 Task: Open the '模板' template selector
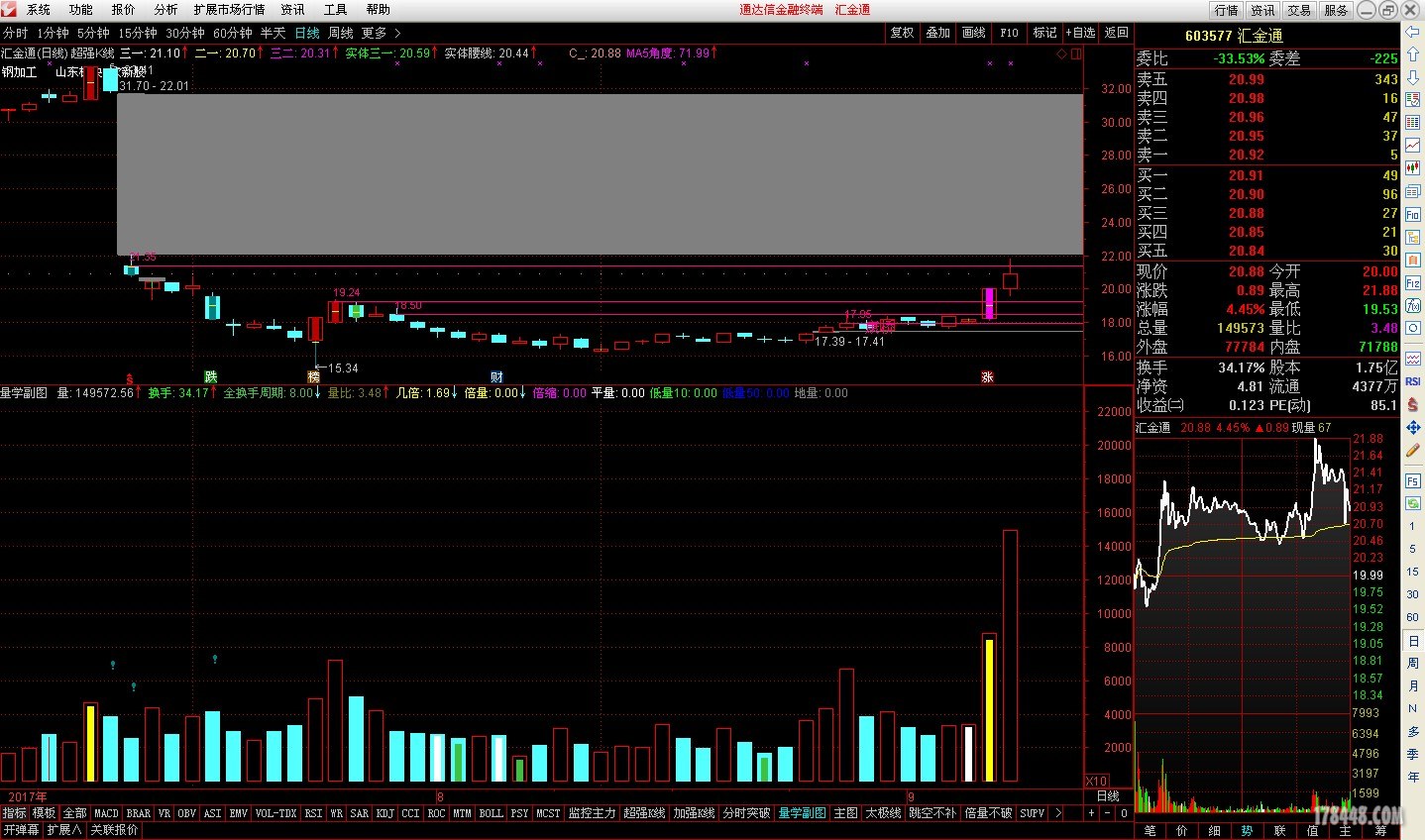pos(44,813)
